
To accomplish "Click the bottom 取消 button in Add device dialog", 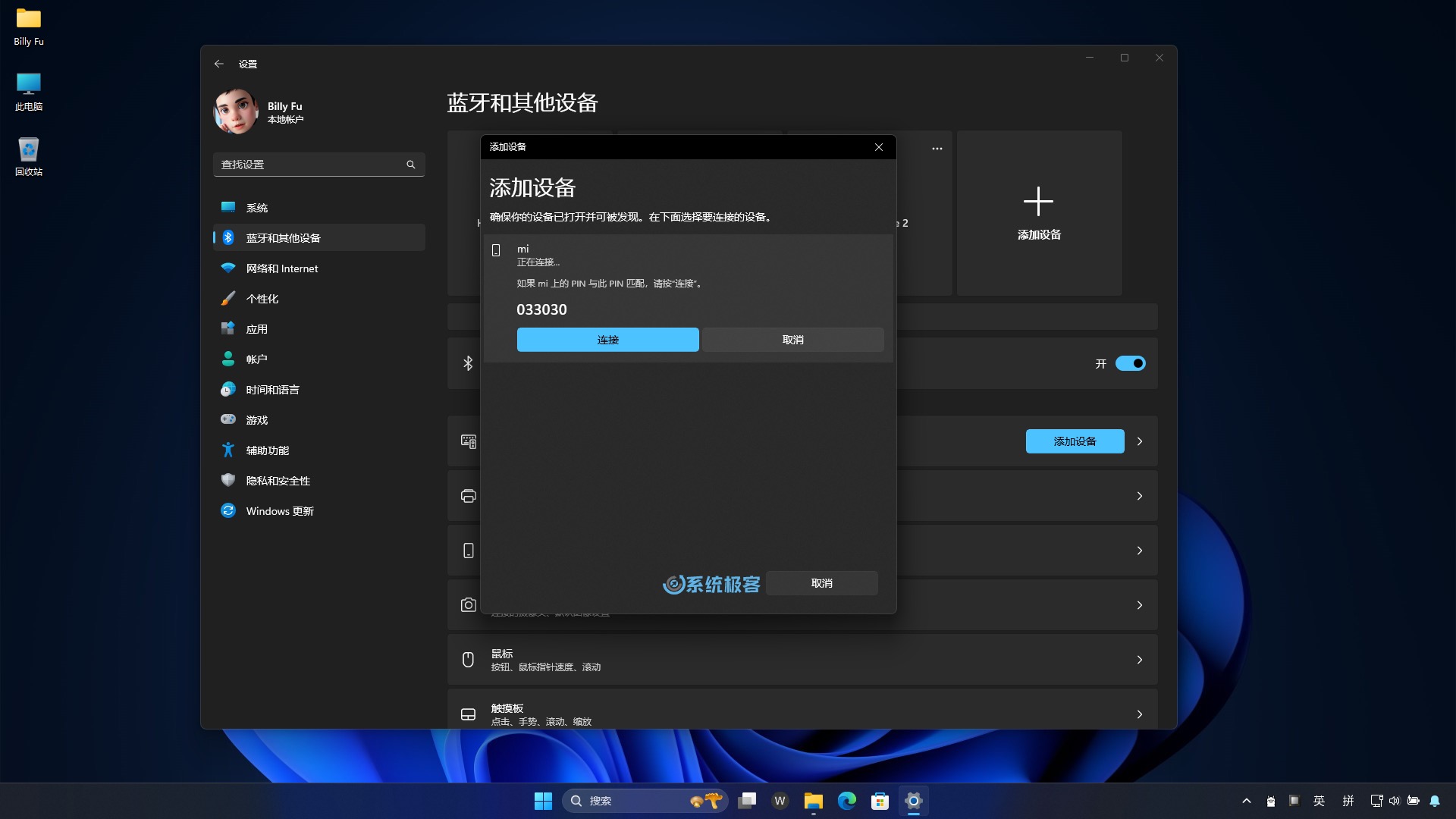I will click(x=821, y=583).
